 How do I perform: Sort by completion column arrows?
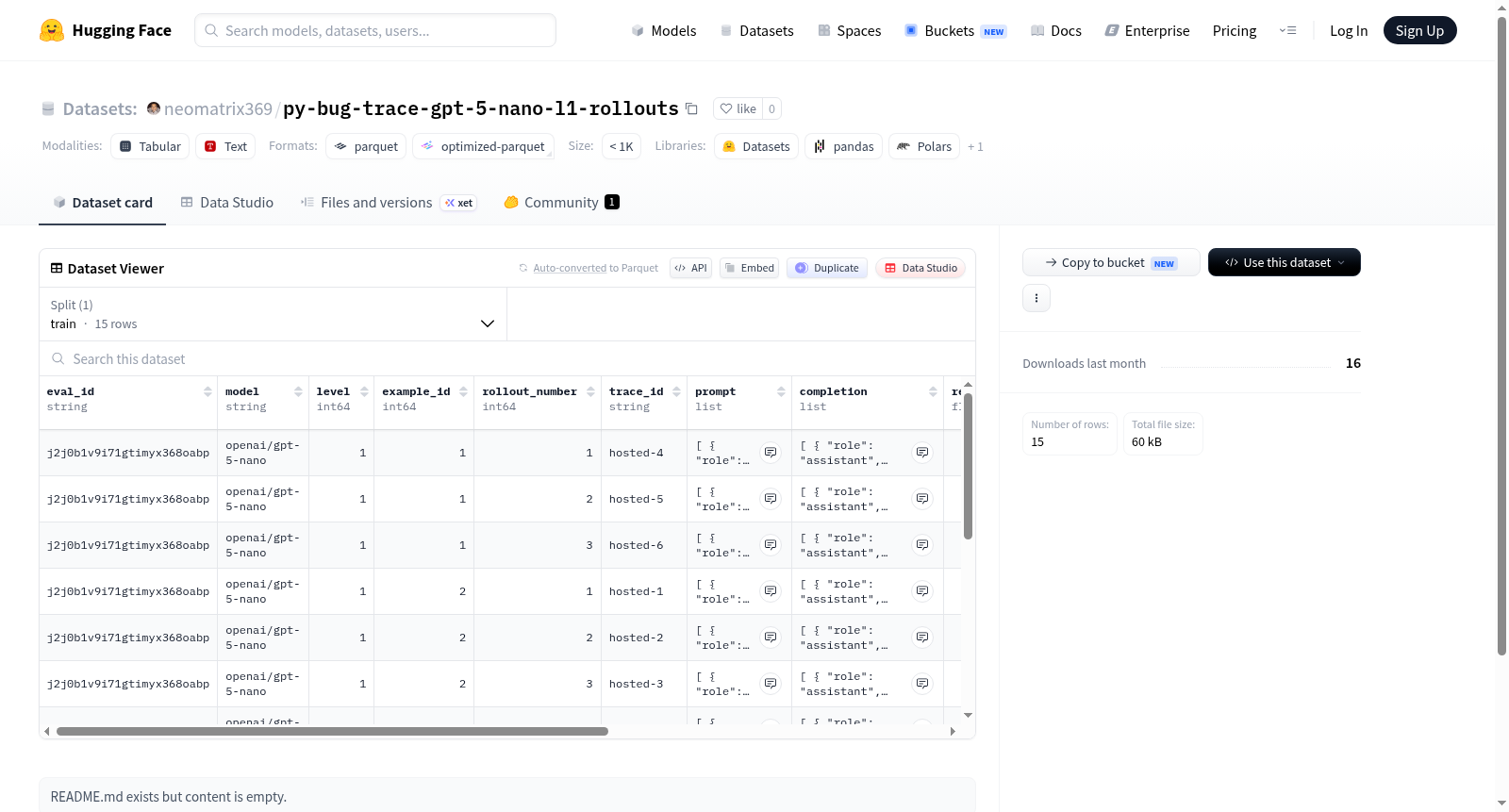click(933, 391)
